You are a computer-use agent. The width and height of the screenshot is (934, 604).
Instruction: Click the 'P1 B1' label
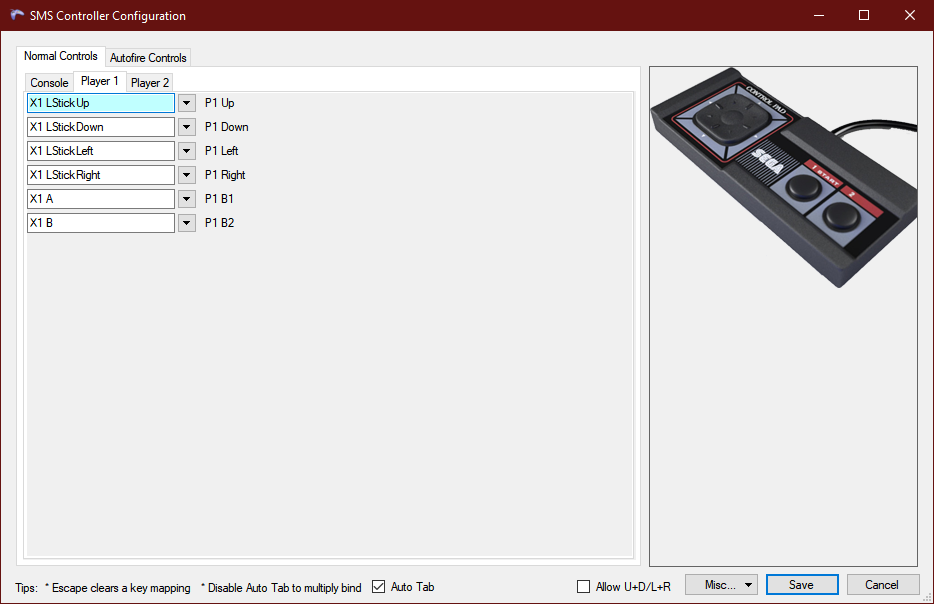click(x=219, y=199)
